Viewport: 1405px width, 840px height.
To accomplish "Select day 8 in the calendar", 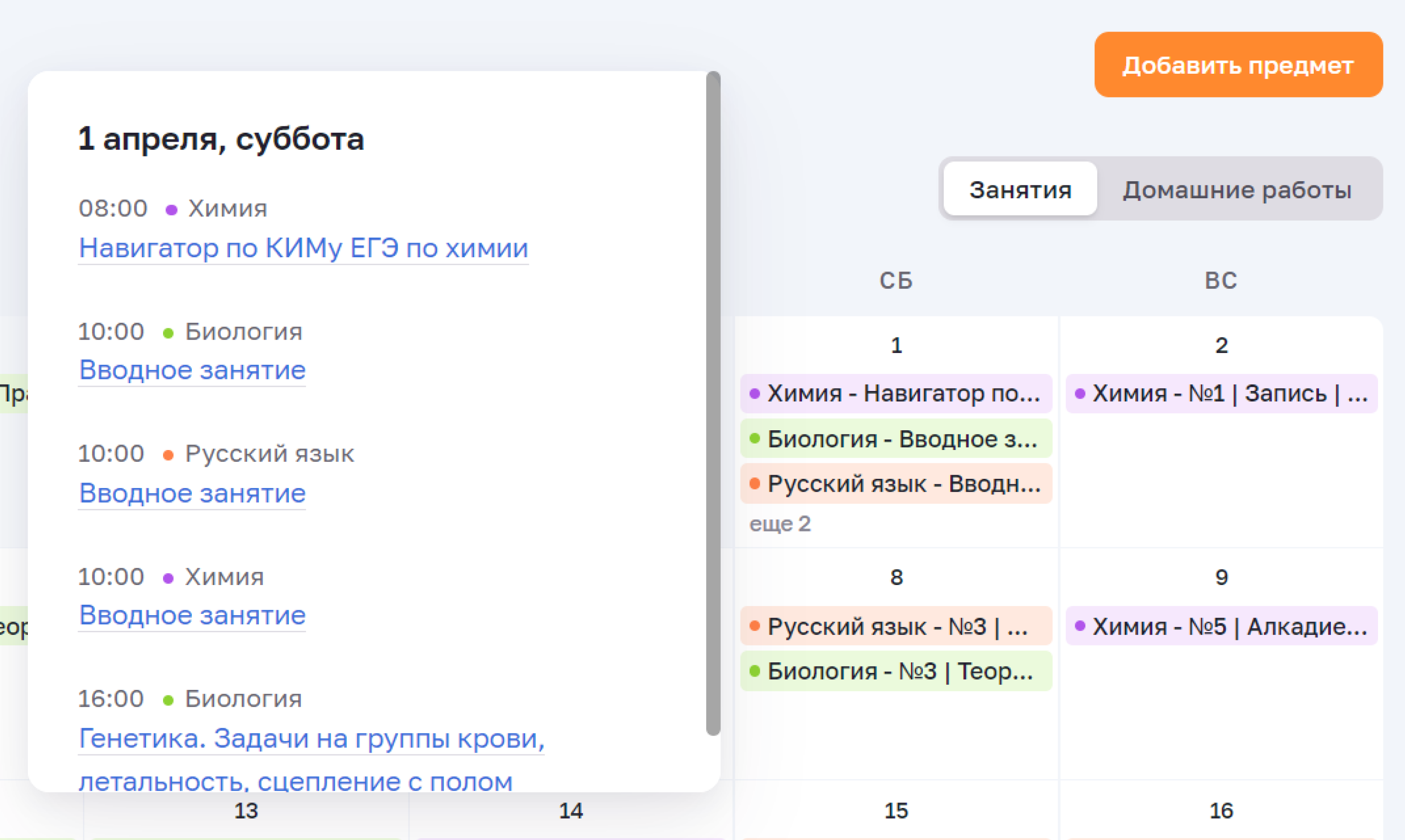I will (x=896, y=577).
